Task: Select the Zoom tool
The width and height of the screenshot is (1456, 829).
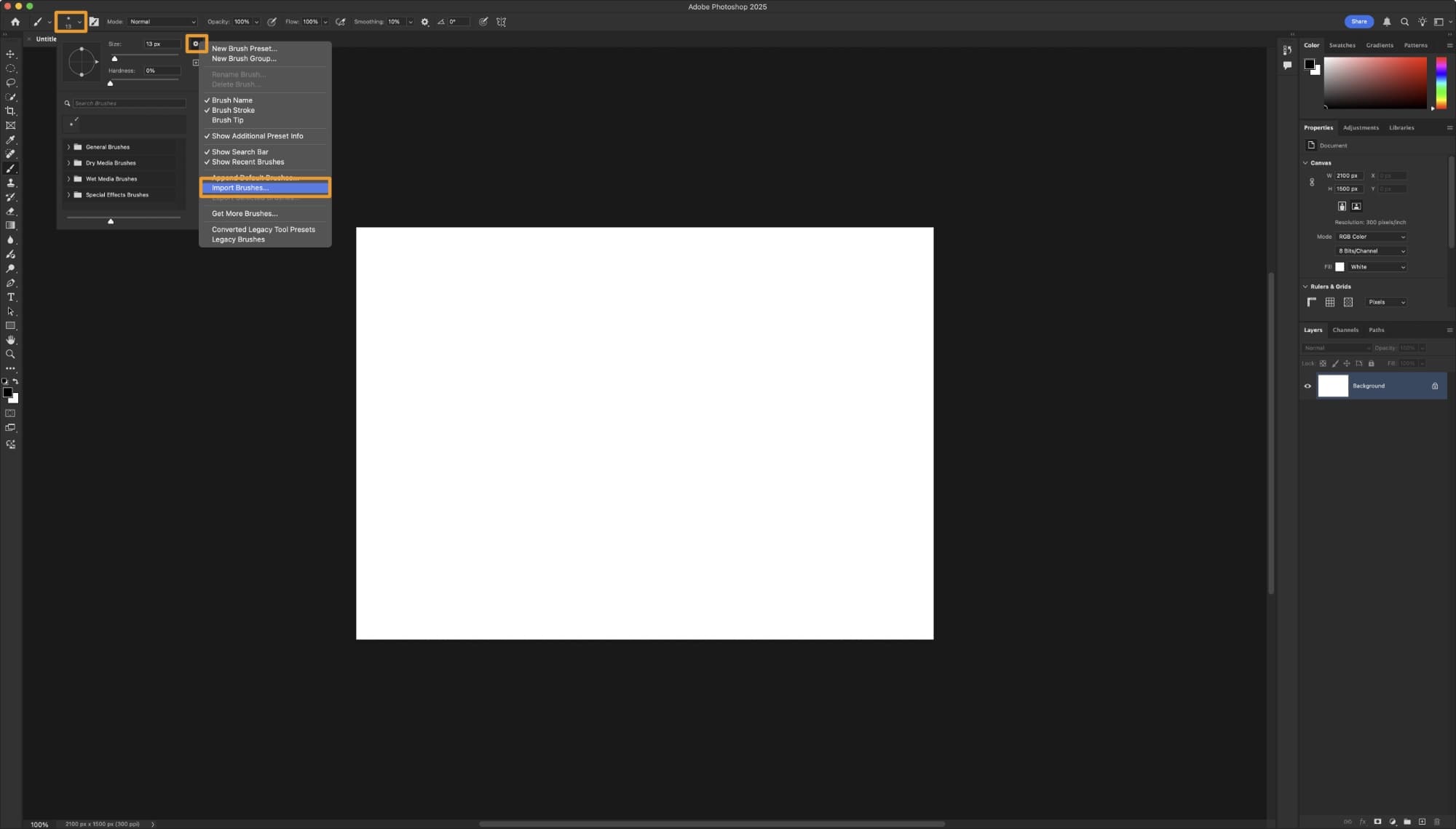Action: 10,354
